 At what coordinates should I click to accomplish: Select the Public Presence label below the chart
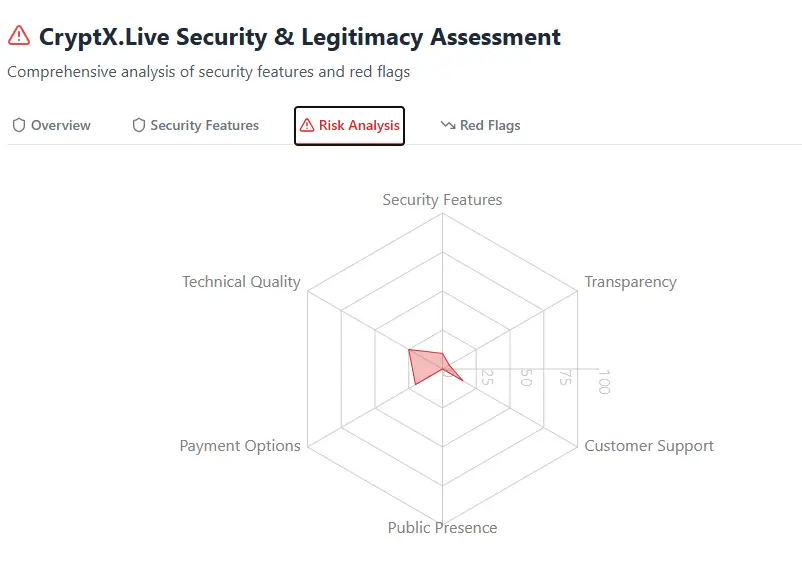tap(442, 528)
